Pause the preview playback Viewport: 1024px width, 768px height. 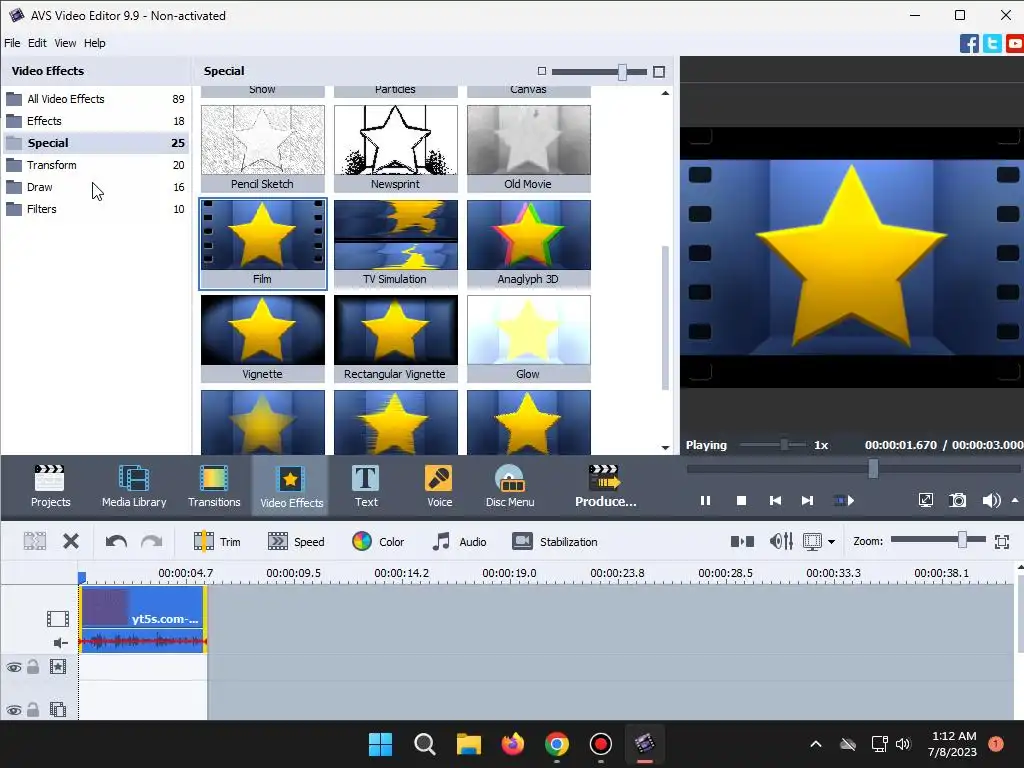coord(705,501)
